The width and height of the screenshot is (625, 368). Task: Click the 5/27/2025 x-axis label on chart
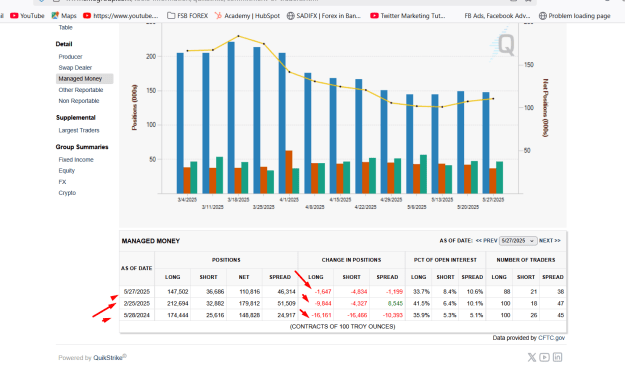493,199
